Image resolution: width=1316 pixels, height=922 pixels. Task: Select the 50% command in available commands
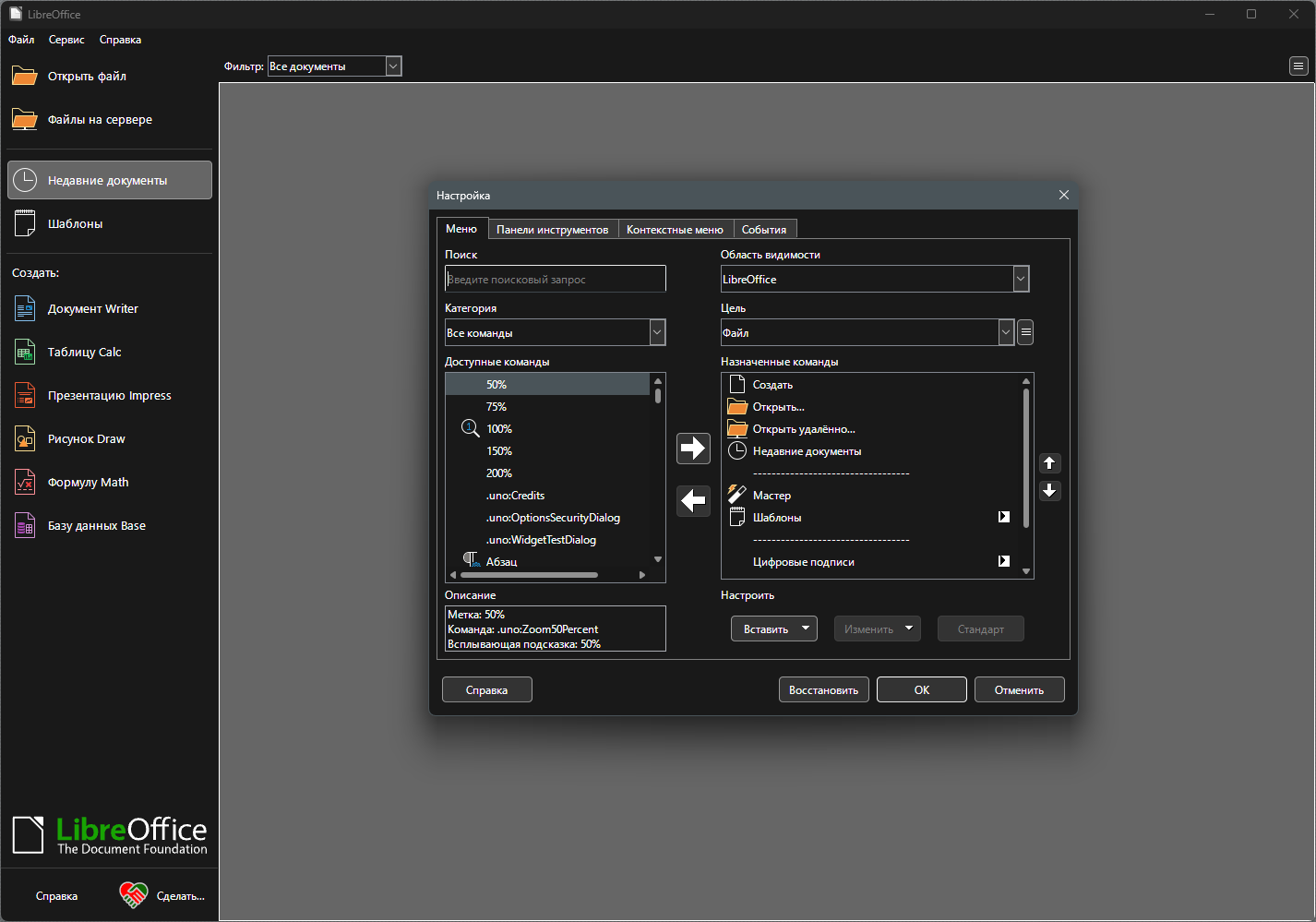tap(547, 384)
